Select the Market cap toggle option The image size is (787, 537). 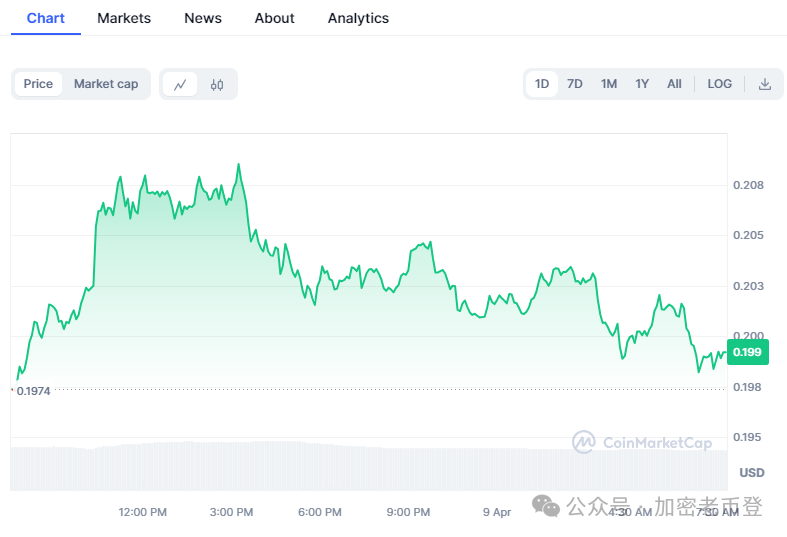(106, 84)
